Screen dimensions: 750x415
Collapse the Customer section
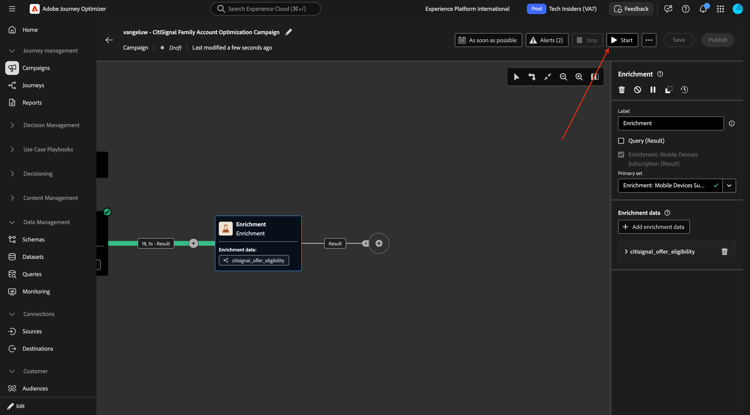(12, 371)
